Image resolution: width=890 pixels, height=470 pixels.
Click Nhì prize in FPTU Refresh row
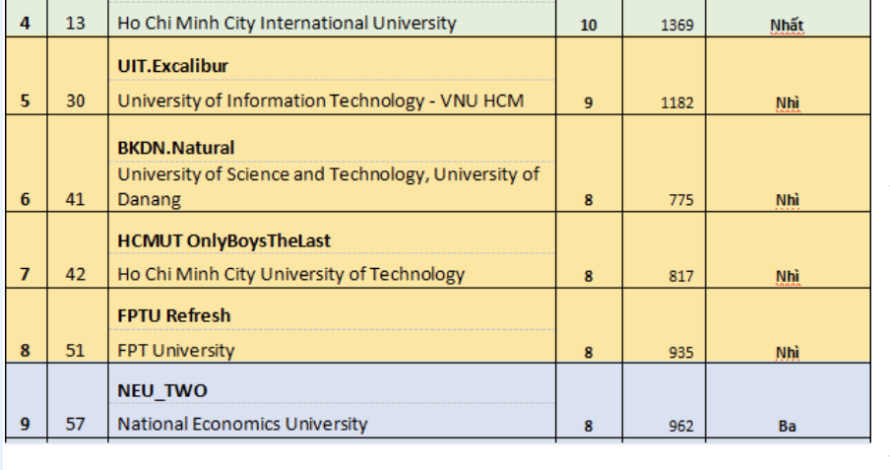point(787,352)
